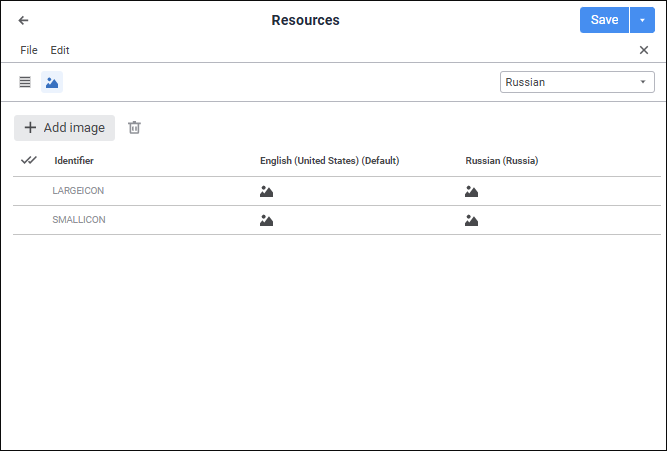Click the Identifier column header
Viewport: 667px width, 451px height.
(x=74, y=160)
